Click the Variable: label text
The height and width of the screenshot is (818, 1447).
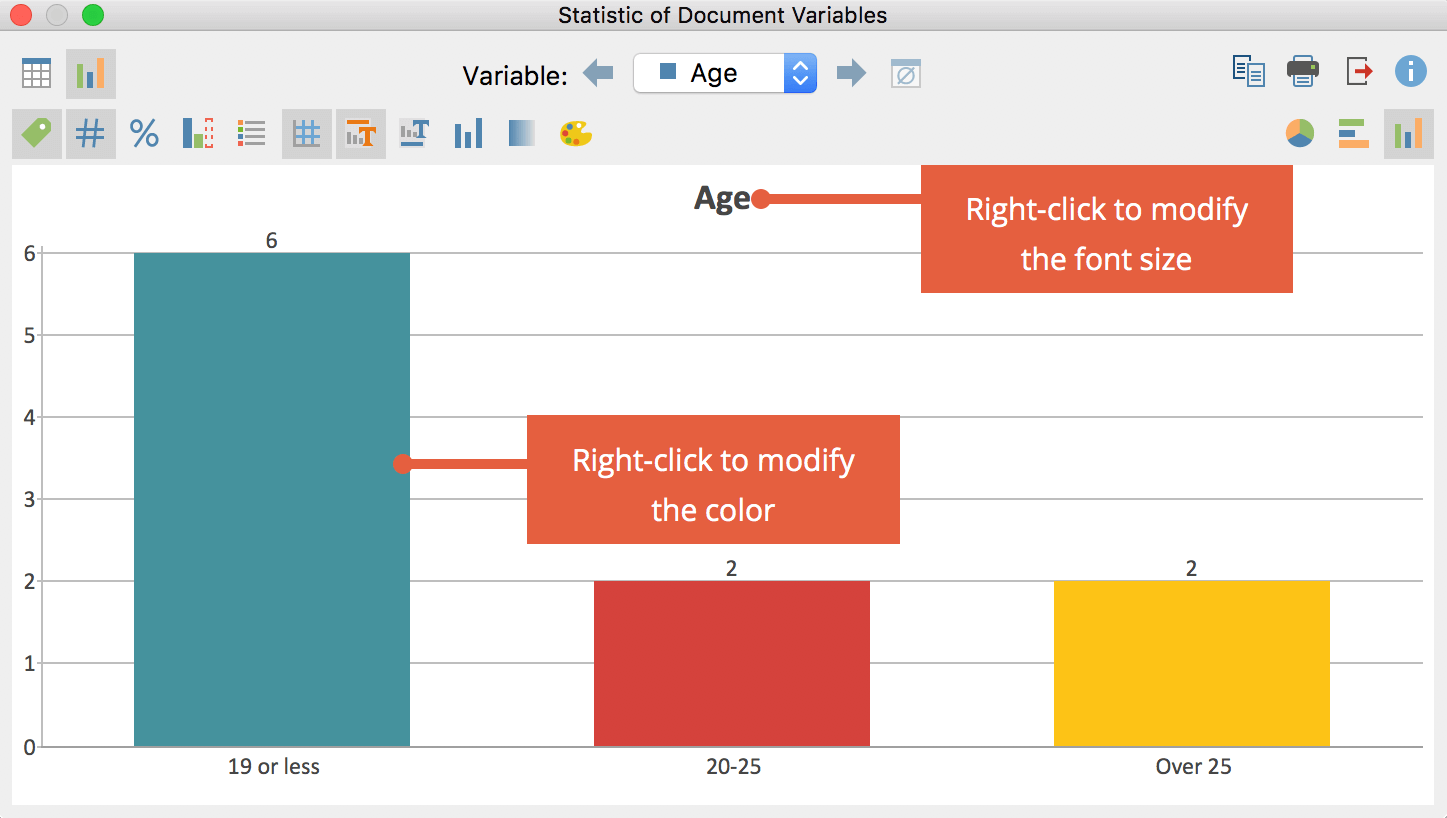(515, 75)
